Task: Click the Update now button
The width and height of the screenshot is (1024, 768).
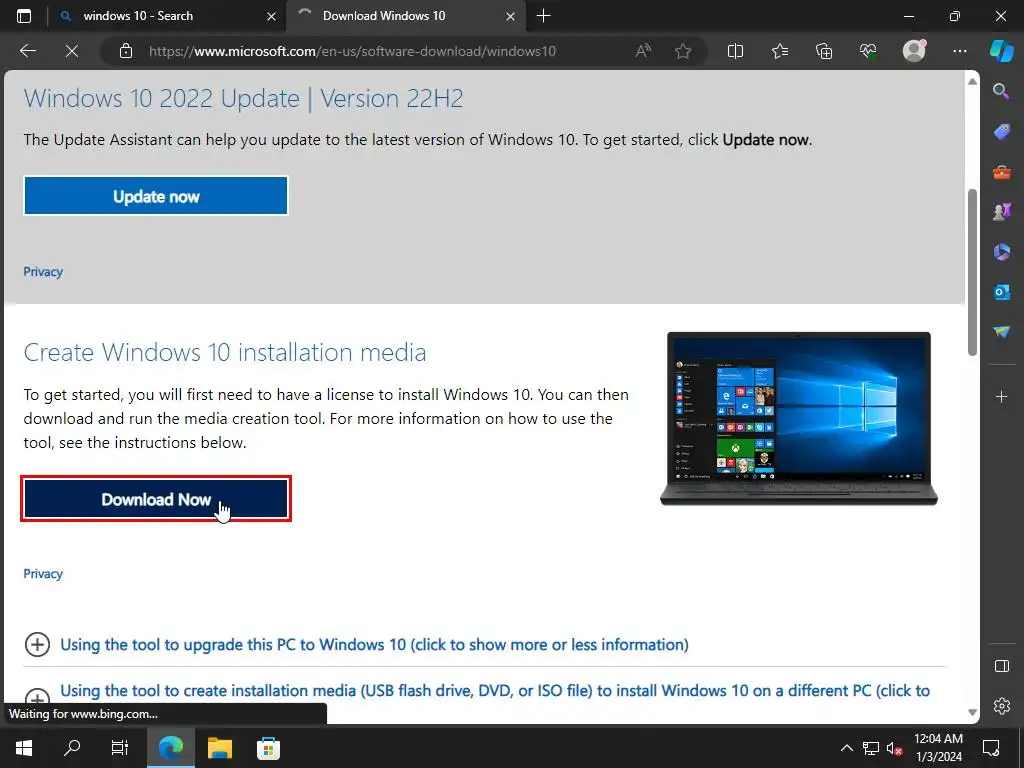Action: pyautogui.click(x=155, y=196)
